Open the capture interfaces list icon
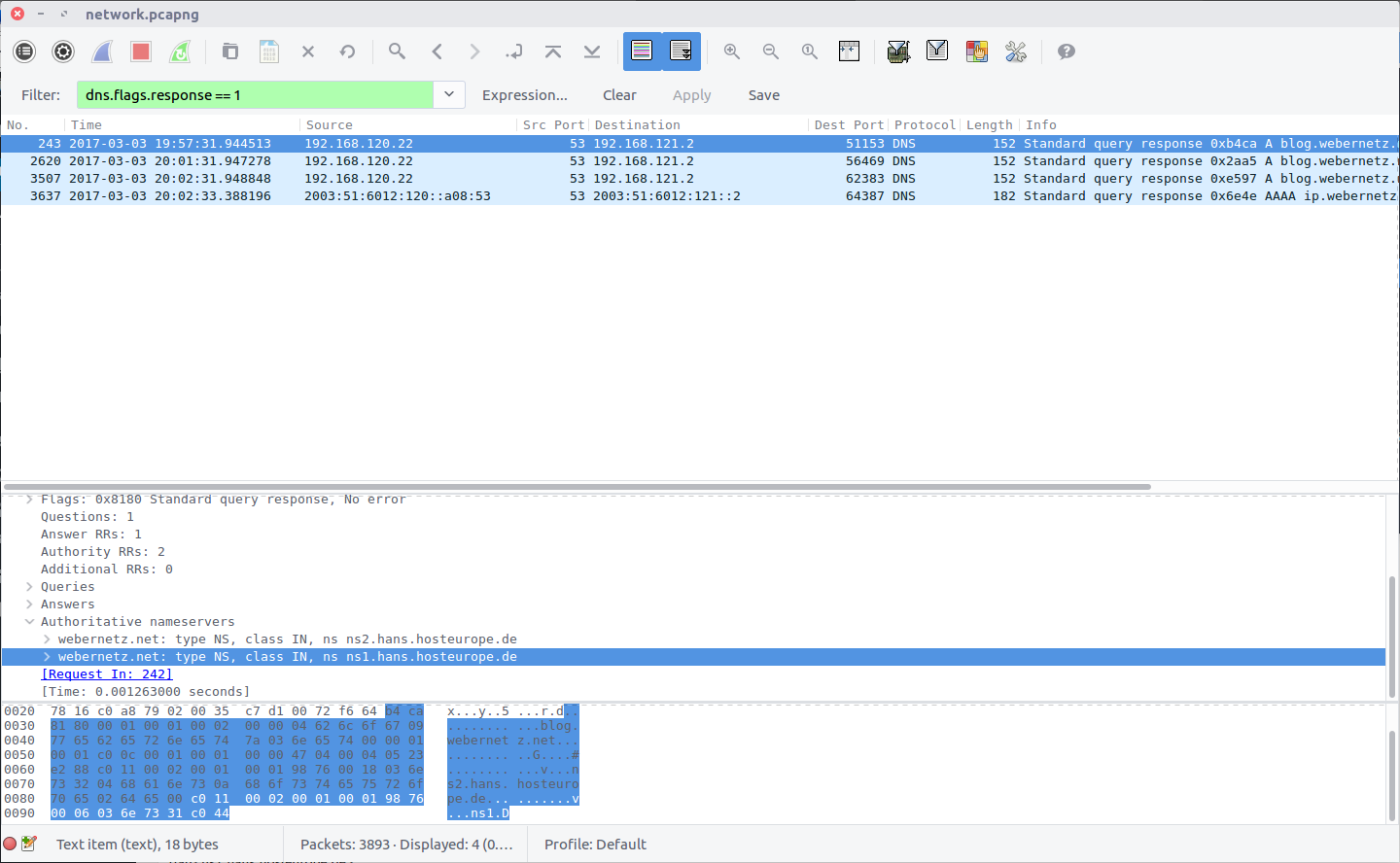Screen dimensions: 1400x863 [24, 52]
